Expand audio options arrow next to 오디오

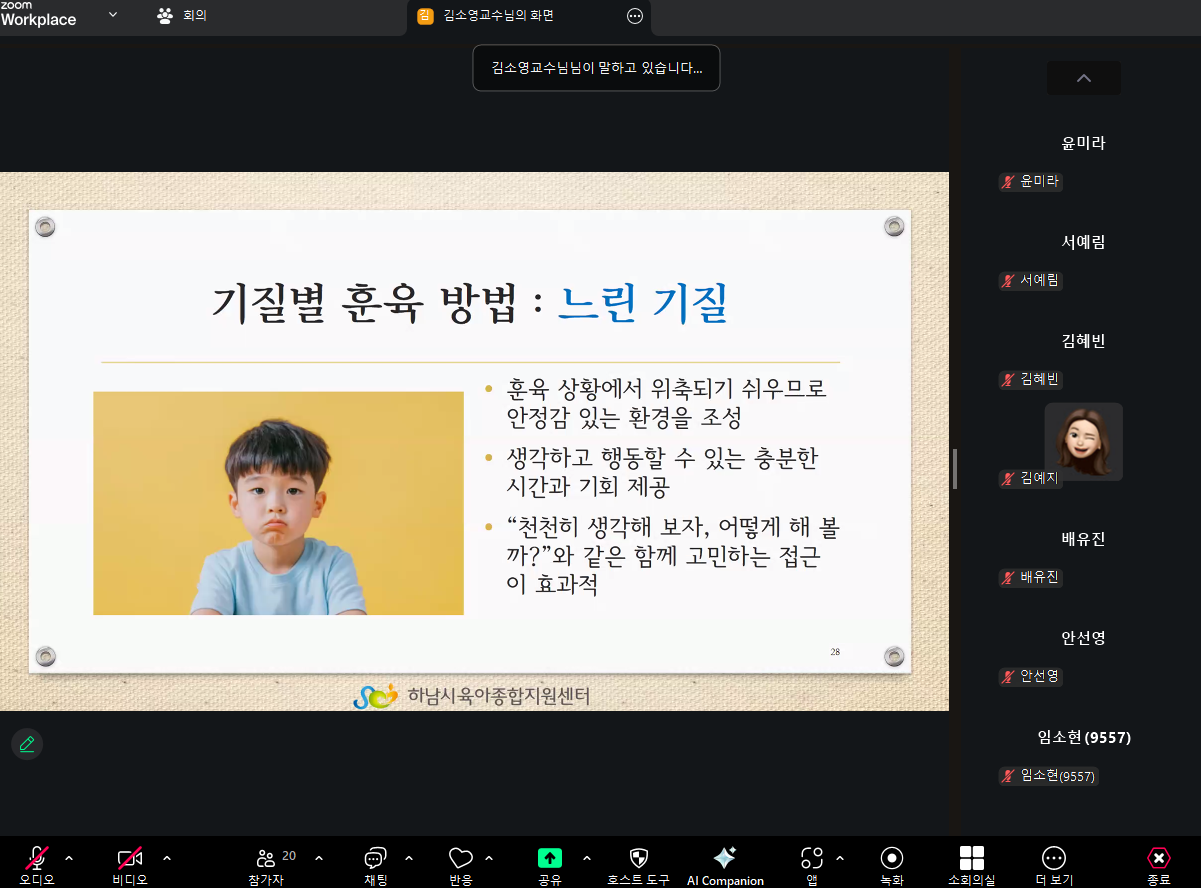tap(69, 858)
